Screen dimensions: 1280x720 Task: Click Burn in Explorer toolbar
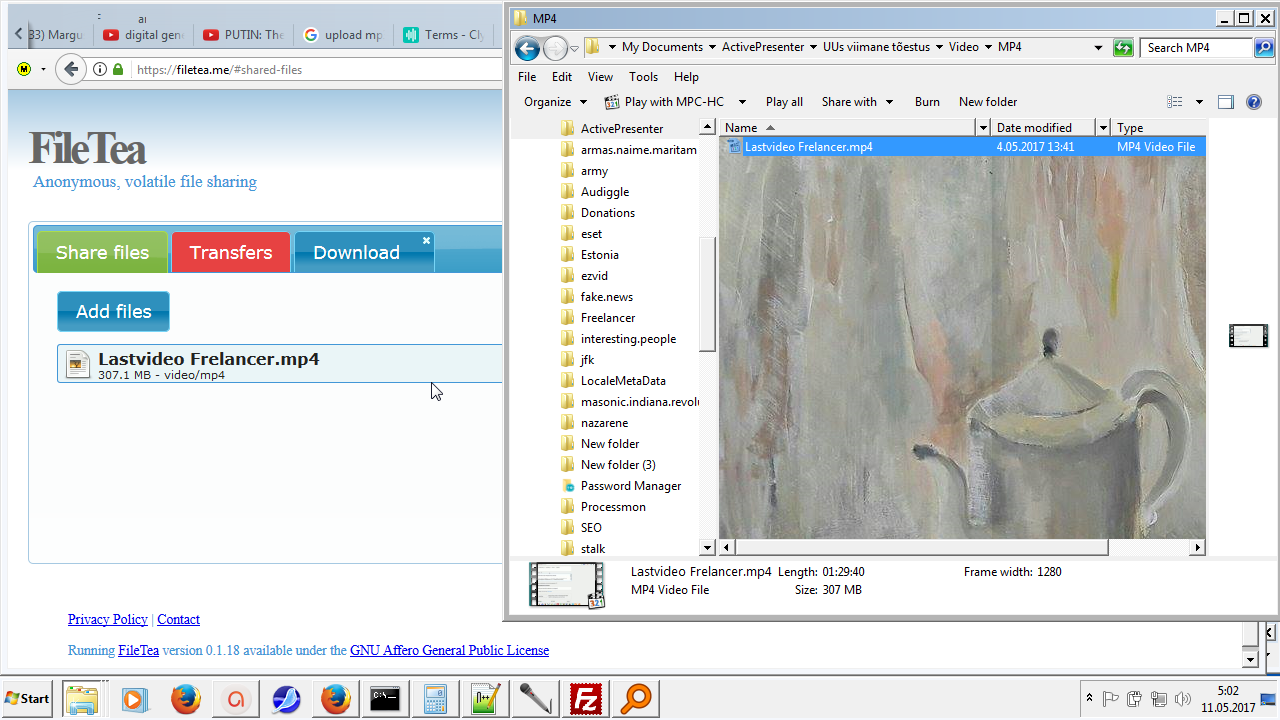pyautogui.click(x=927, y=102)
